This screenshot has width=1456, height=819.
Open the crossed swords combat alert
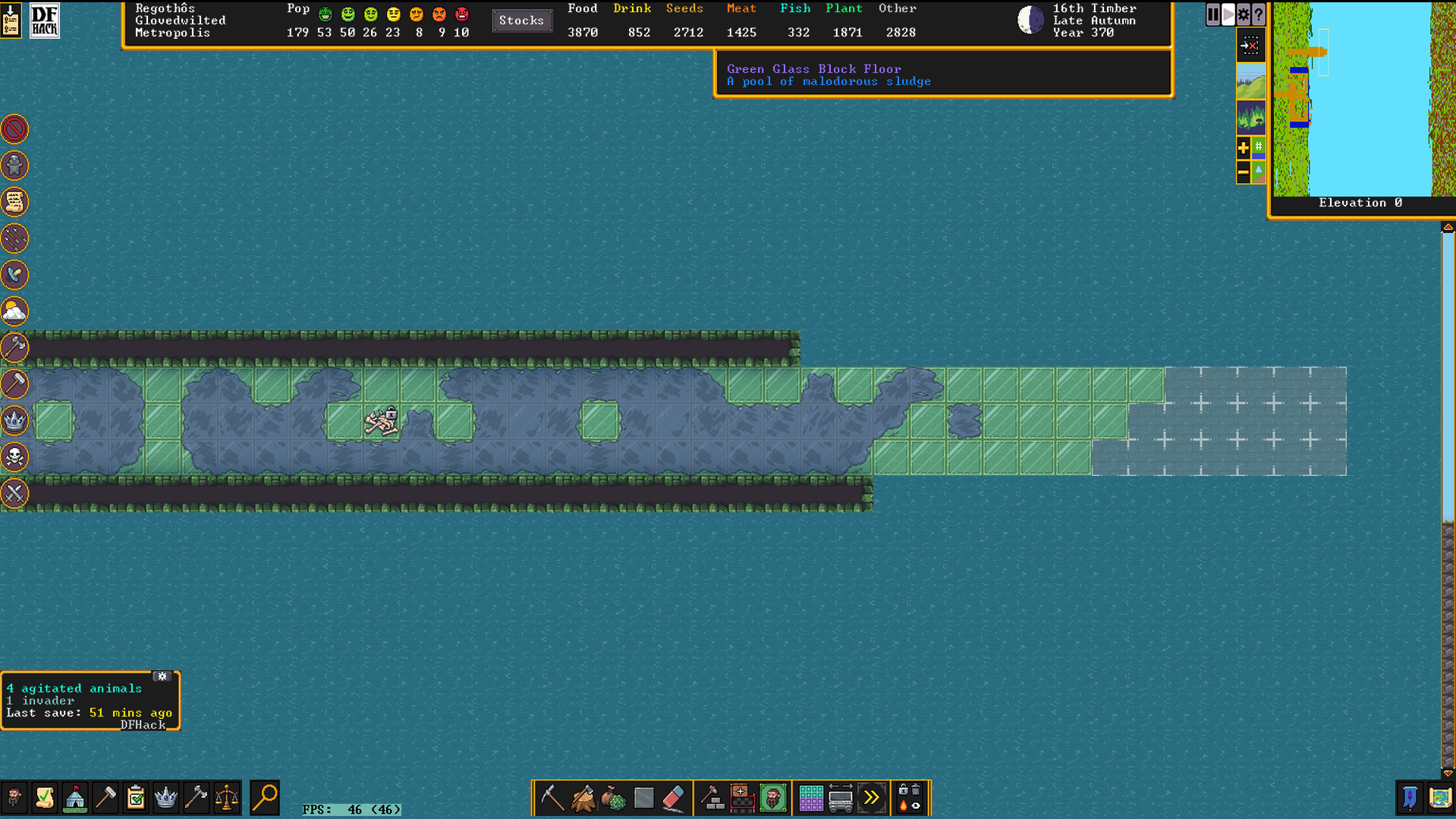(x=14, y=493)
